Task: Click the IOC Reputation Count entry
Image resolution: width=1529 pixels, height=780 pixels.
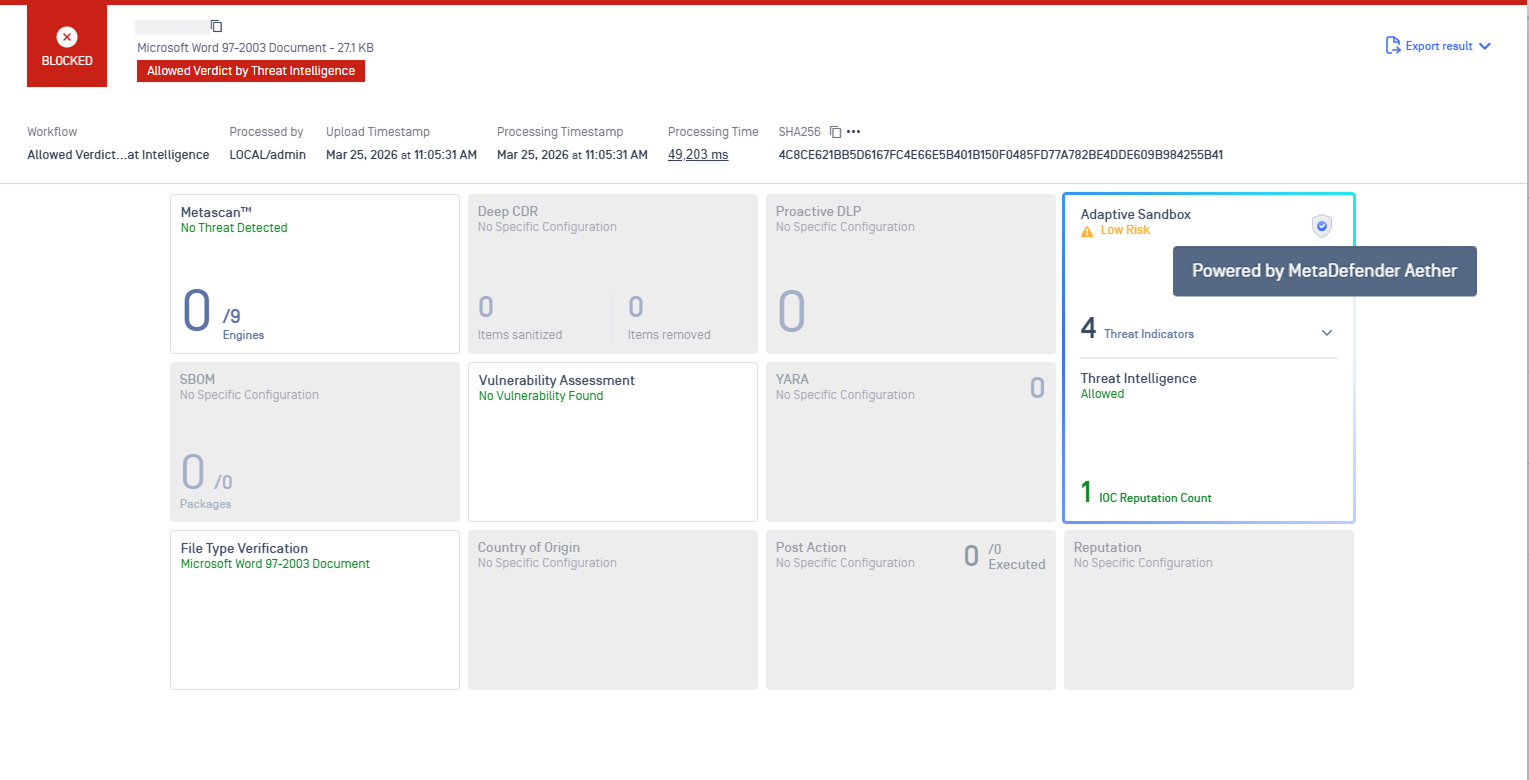Action: [1154, 497]
